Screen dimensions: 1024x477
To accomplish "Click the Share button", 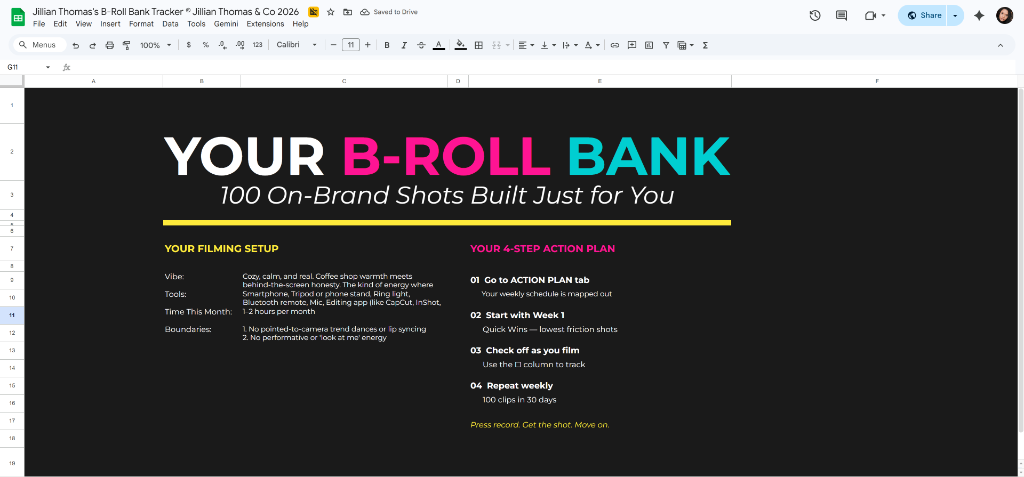I will (x=923, y=15).
